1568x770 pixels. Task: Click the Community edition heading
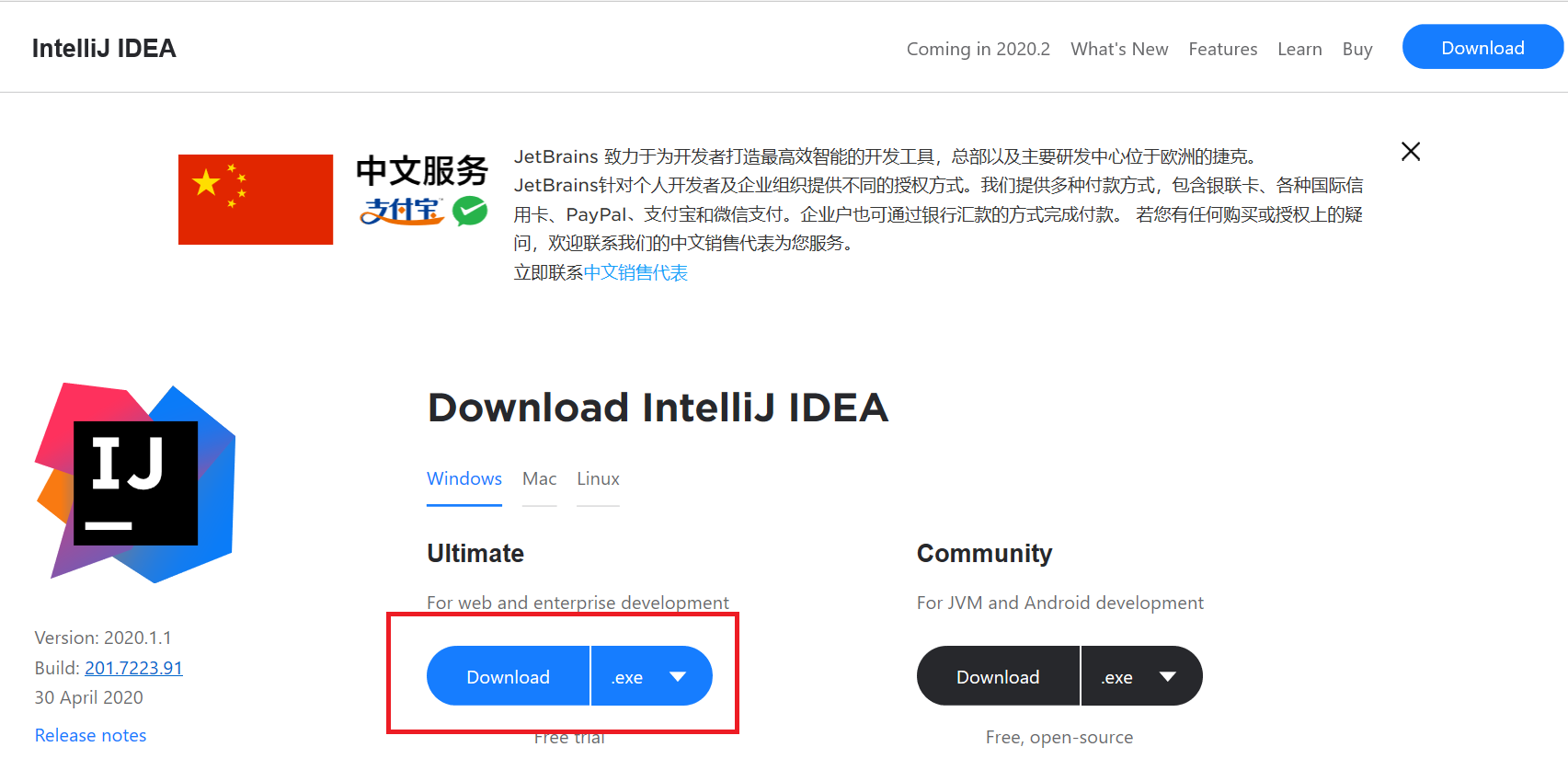click(x=984, y=553)
